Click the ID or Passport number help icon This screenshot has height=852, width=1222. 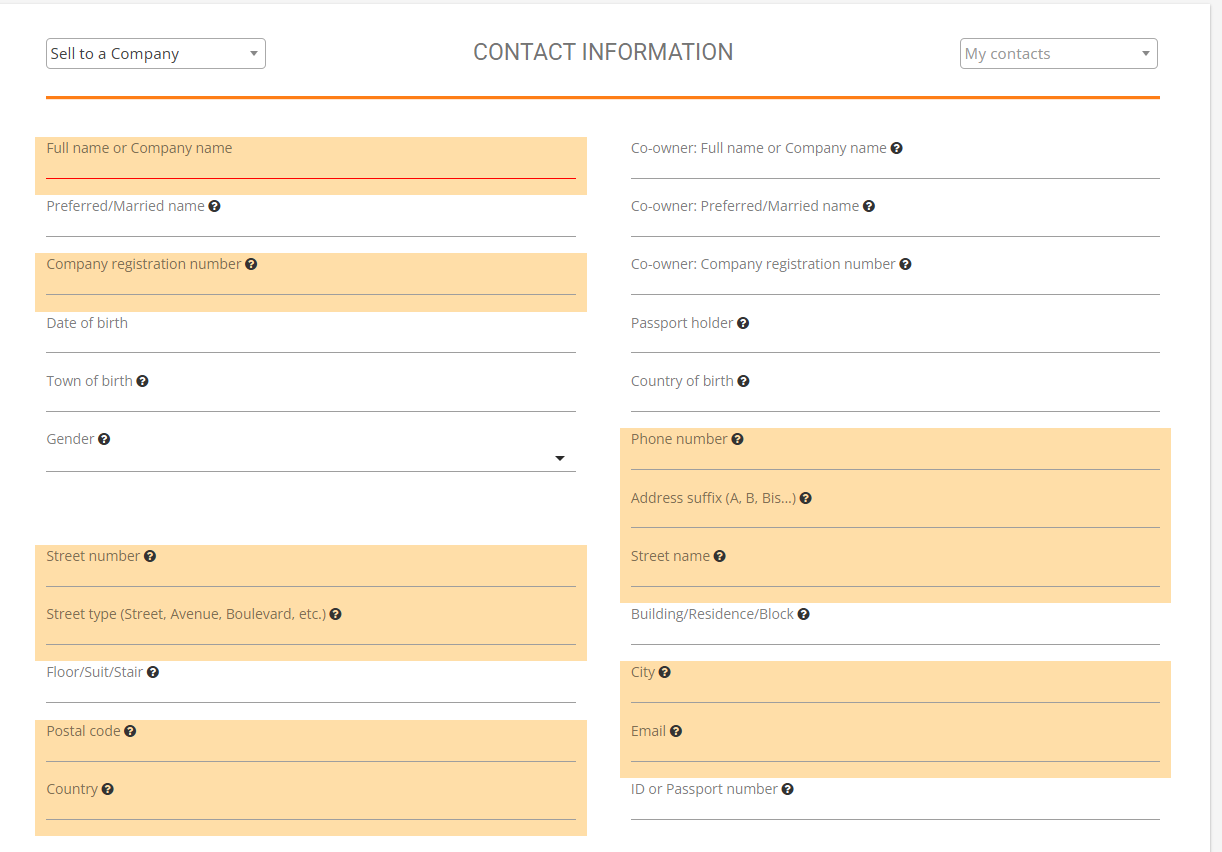pyautogui.click(x=788, y=789)
